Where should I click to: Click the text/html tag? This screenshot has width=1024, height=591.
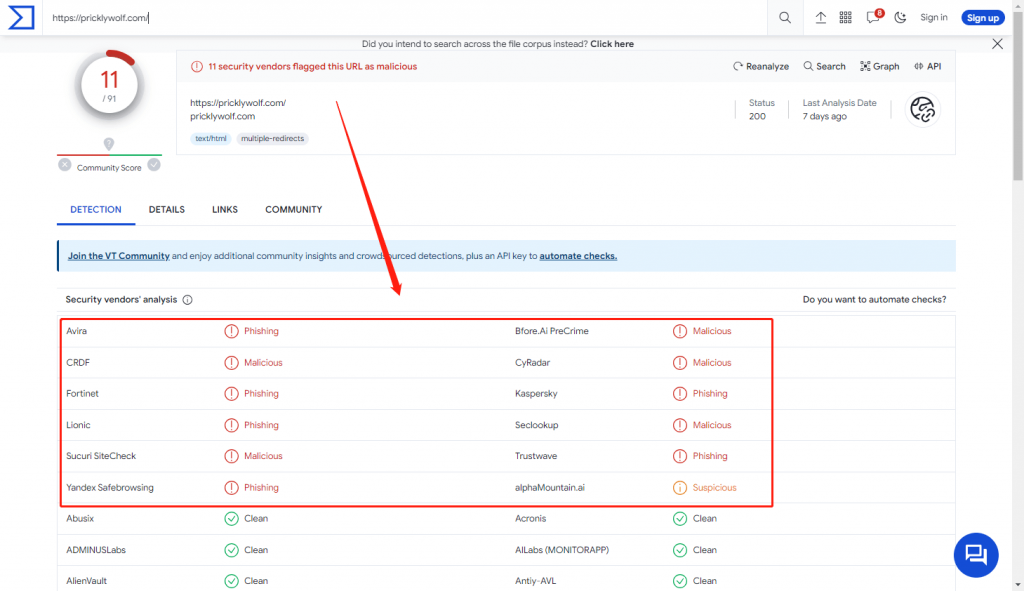click(210, 138)
